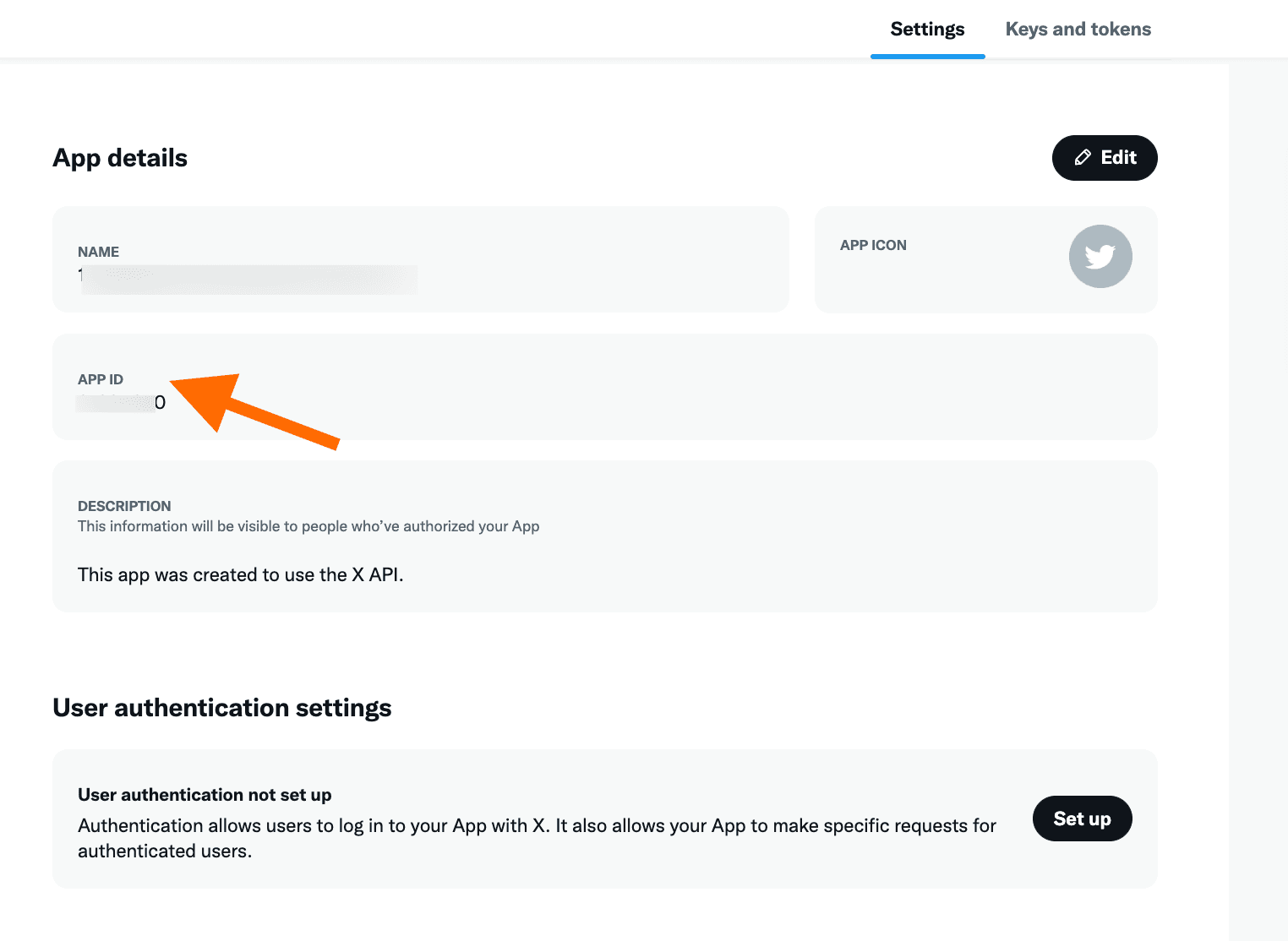Viewport: 1288px width, 941px height.
Task: Click the description visibility info text
Action: (x=308, y=526)
